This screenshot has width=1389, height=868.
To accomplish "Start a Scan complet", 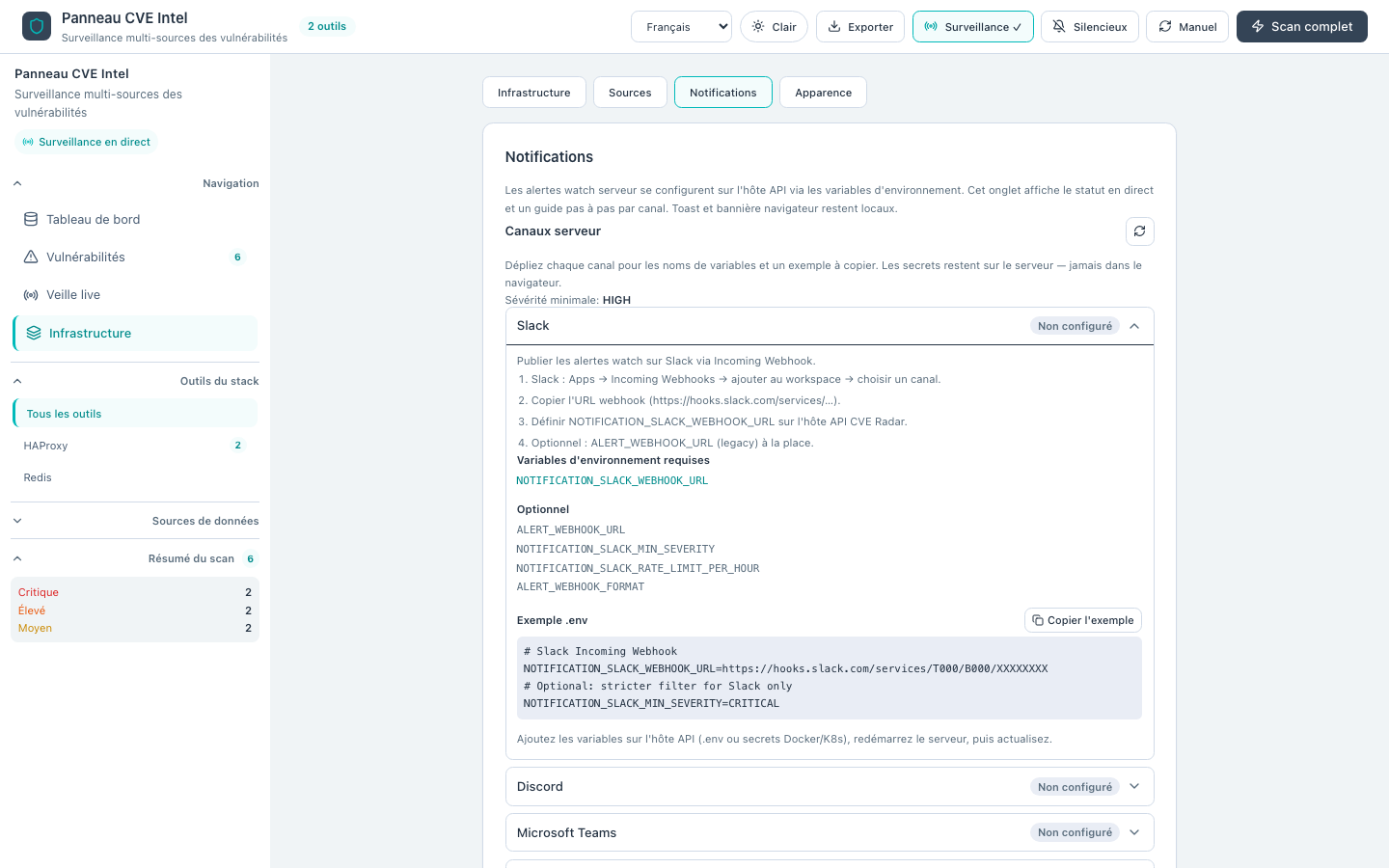I will (1302, 27).
